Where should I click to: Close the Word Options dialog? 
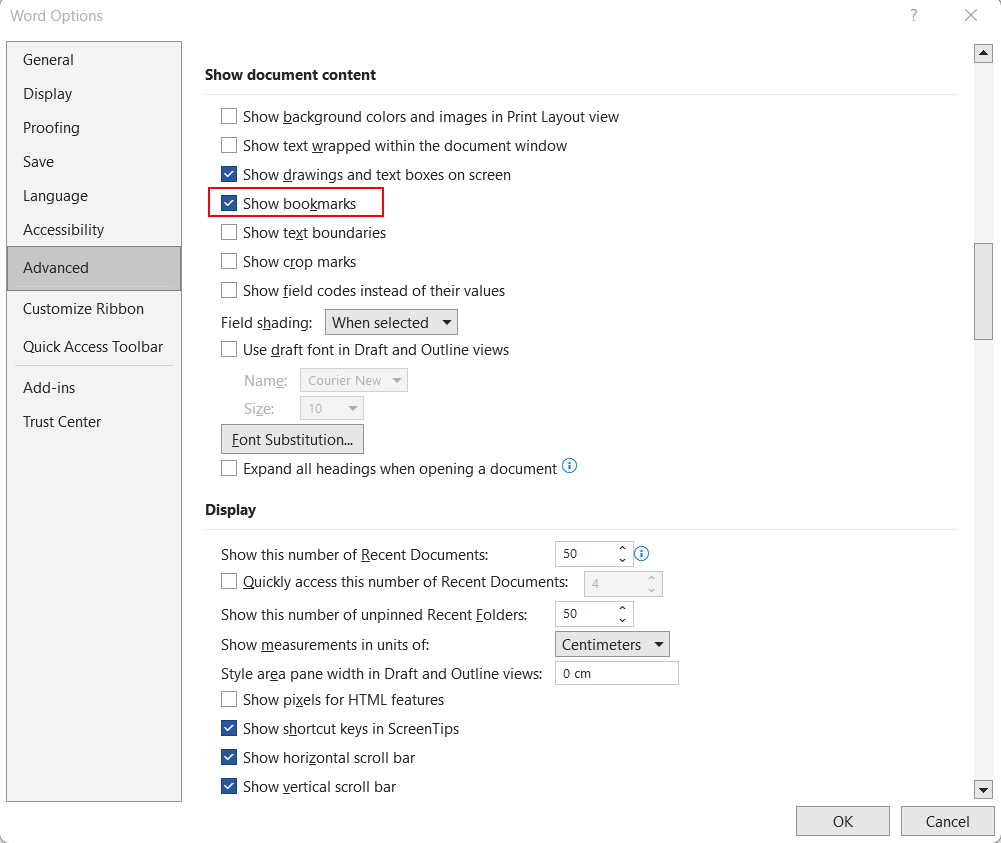point(971,15)
